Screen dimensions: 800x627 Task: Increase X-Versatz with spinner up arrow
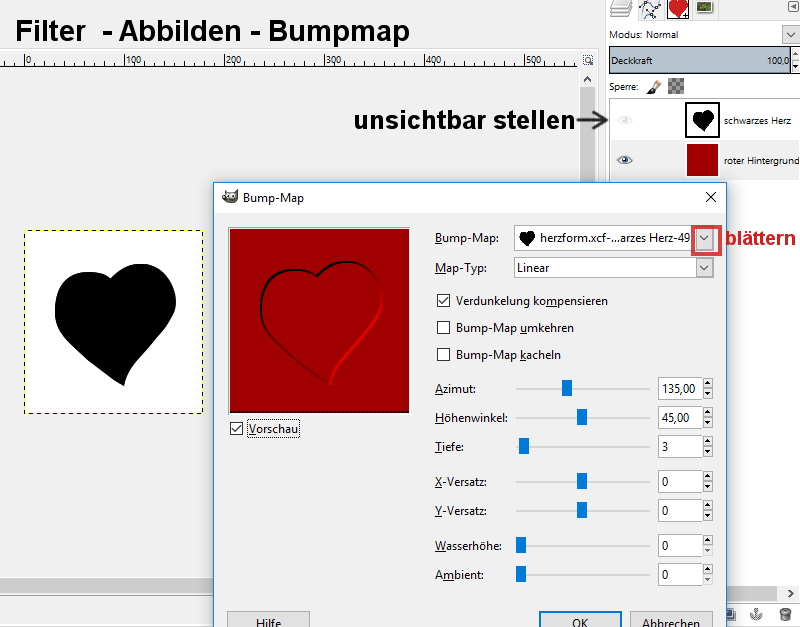pyautogui.click(x=708, y=476)
